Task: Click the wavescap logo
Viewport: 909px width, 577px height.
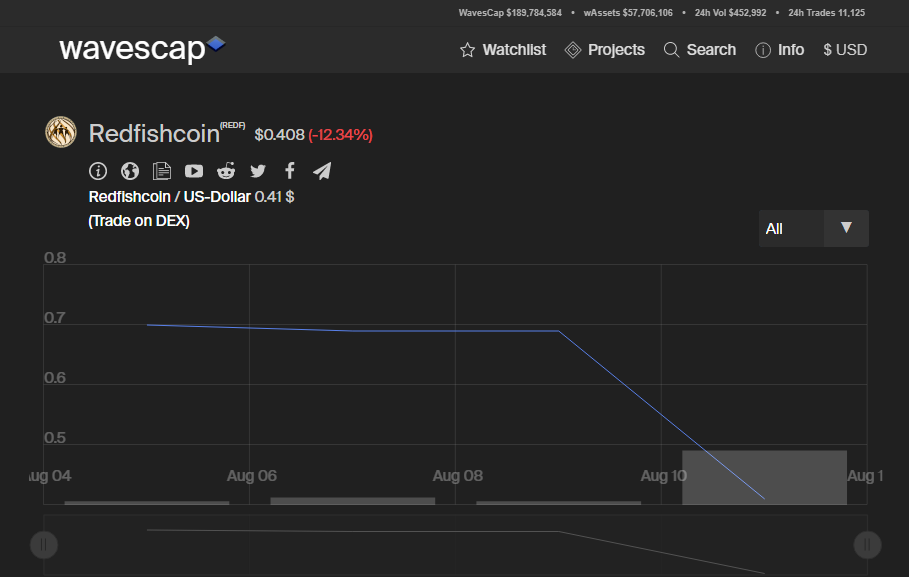Action: coord(142,49)
